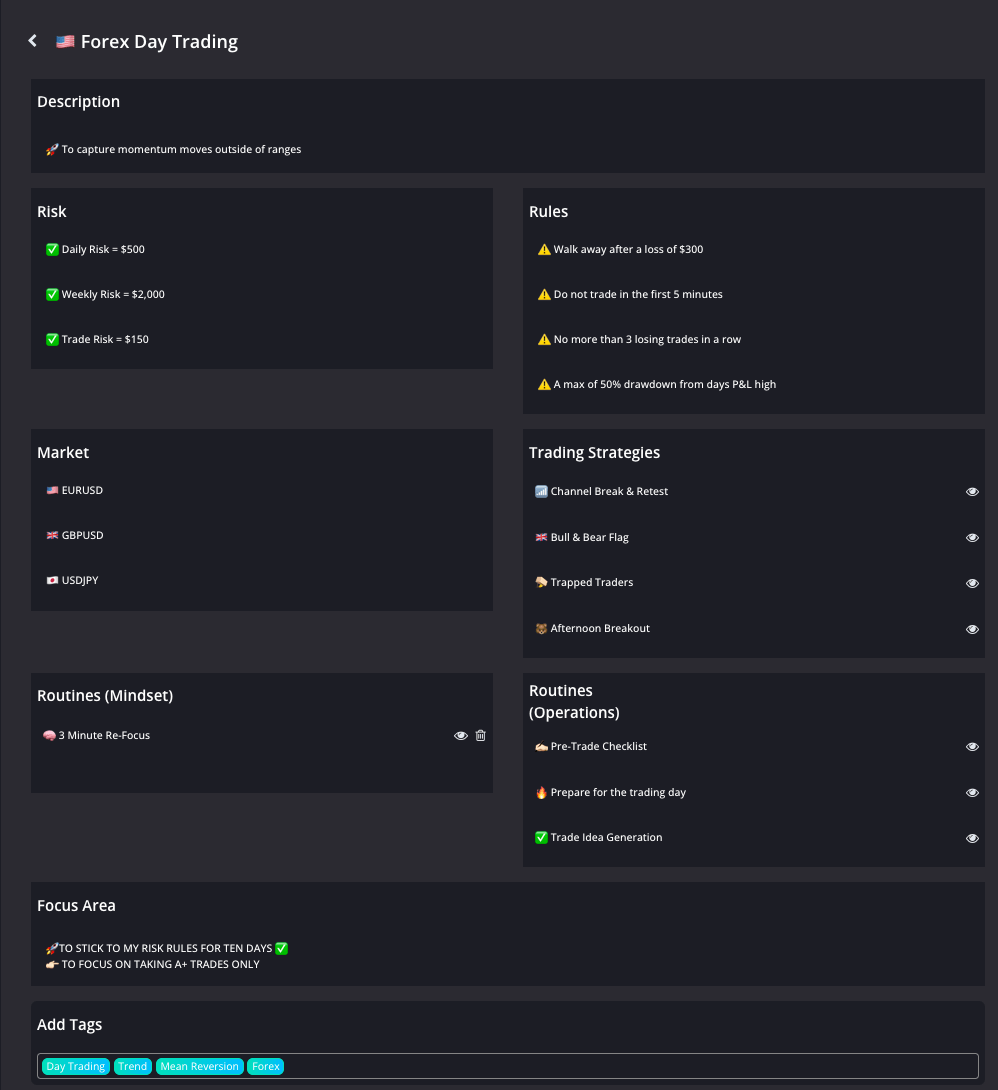Click the GBPUSD market entry
Screen dimensions: 998x1090
tap(82, 536)
